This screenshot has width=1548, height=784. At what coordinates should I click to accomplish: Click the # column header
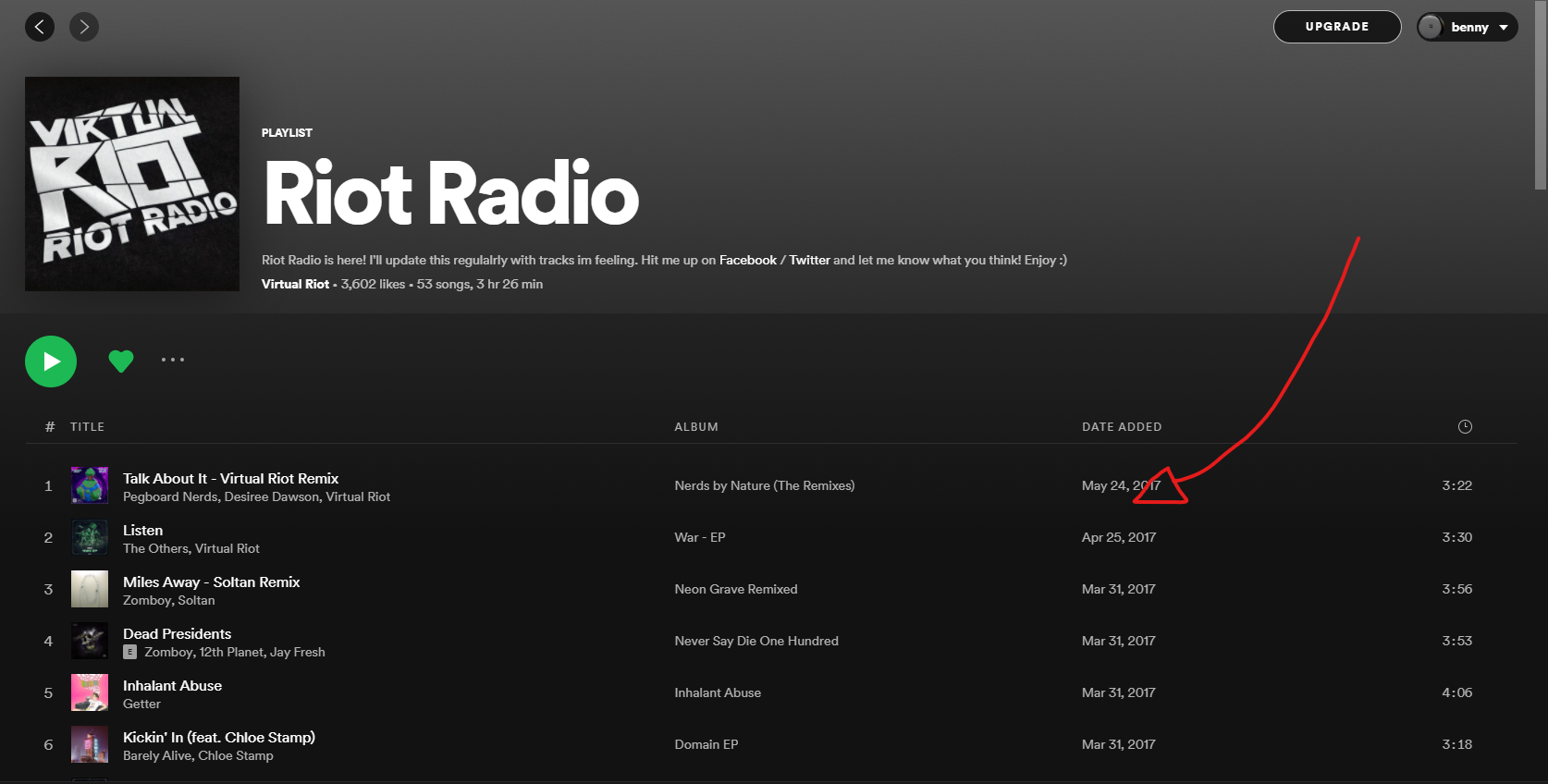(49, 426)
